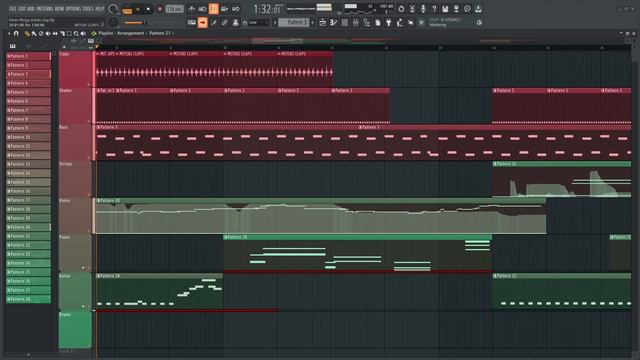The width and height of the screenshot is (640, 360).
Task: Select Pattern 28 in the pattern list
Action: [29, 299]
